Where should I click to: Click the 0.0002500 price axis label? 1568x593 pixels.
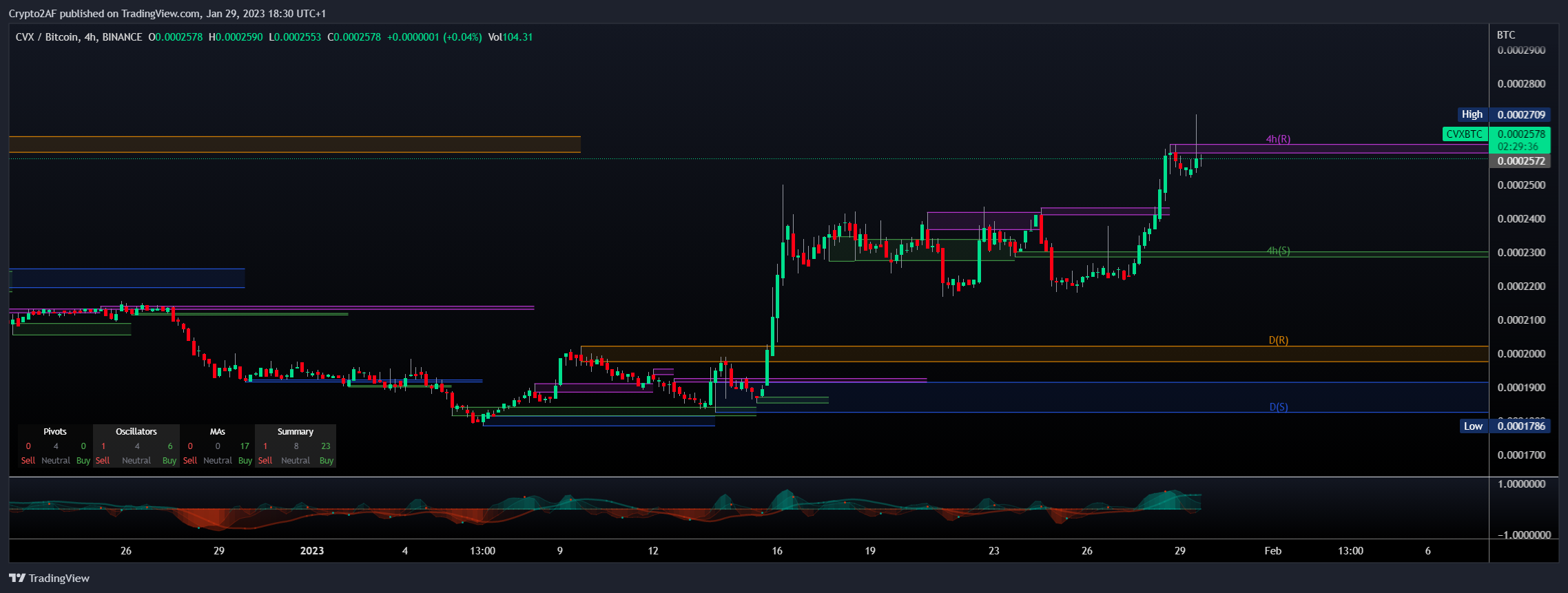1521,185
